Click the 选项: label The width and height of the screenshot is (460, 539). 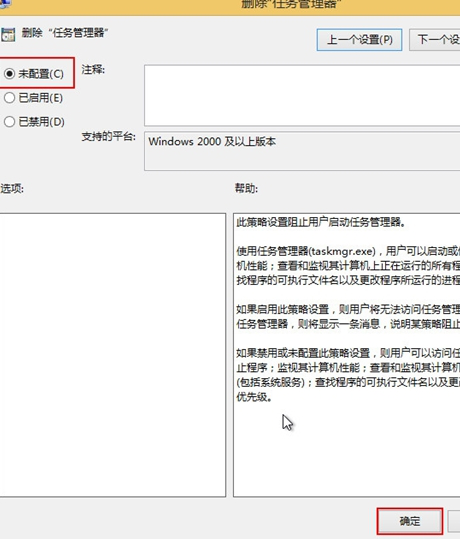point(12,188)
